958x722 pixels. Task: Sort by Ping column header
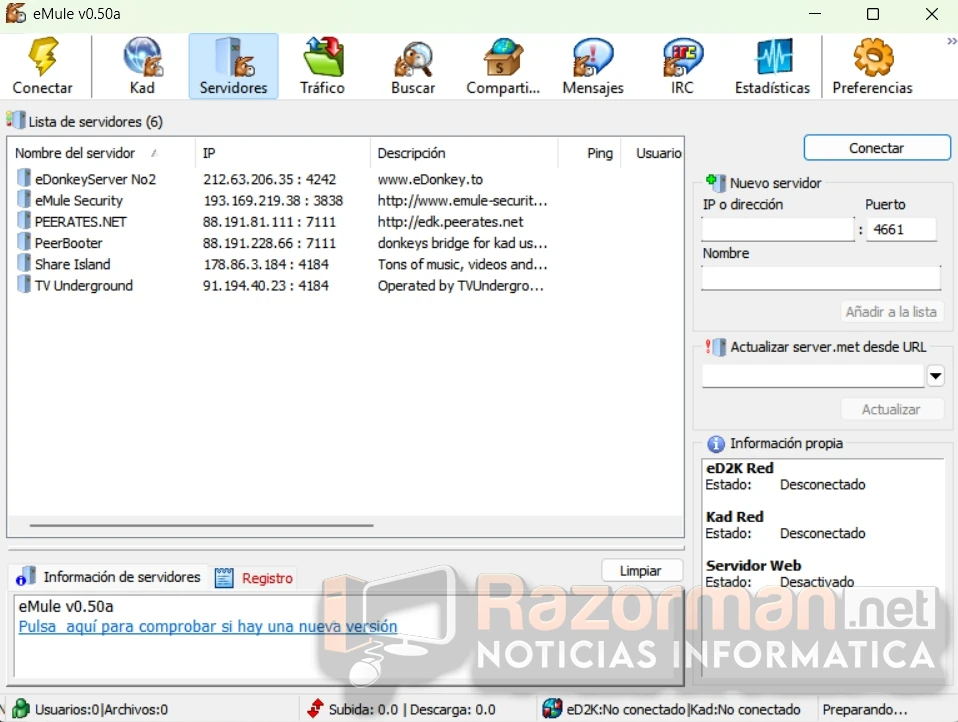590,153
